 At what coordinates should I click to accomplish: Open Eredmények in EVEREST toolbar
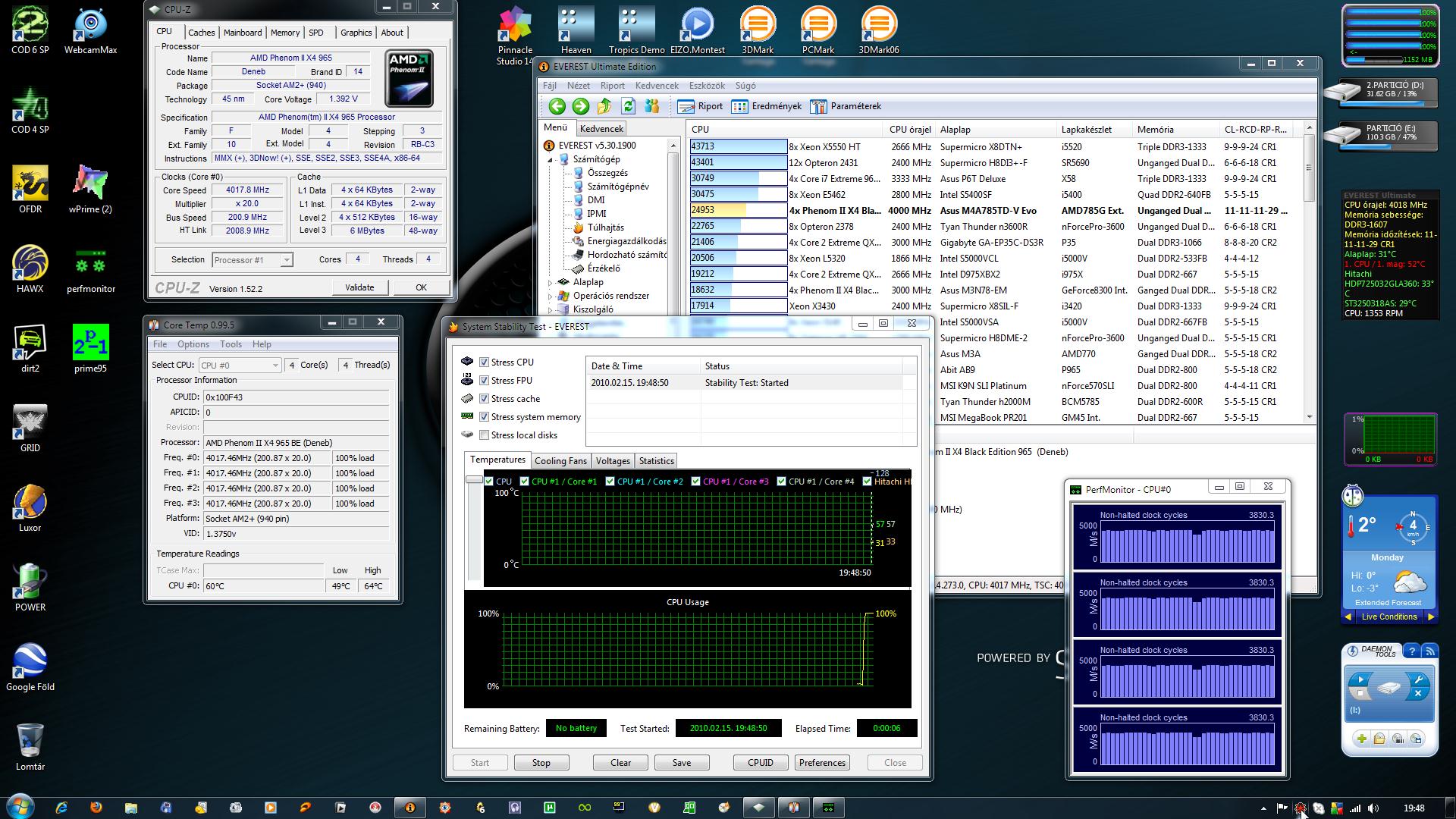click(x=767, y=106)
